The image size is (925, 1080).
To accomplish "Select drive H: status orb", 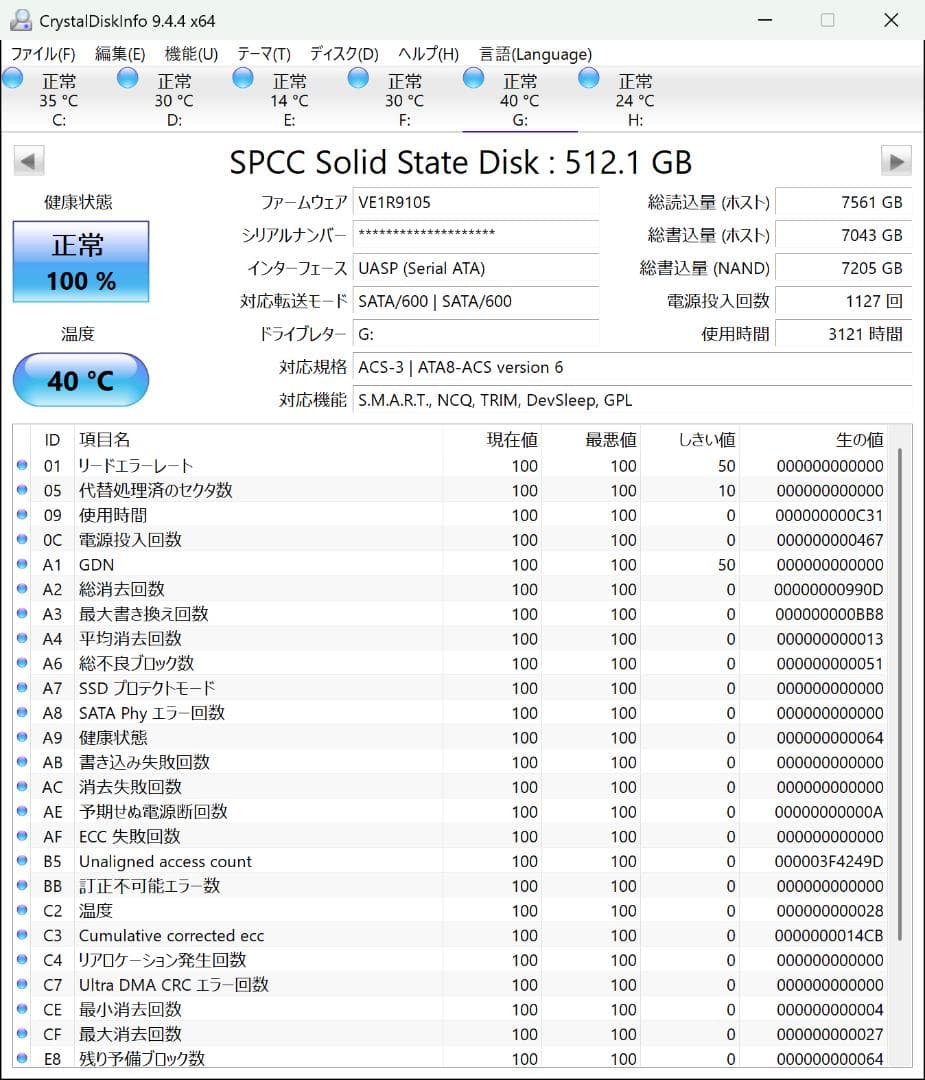I will pos(588,79).
